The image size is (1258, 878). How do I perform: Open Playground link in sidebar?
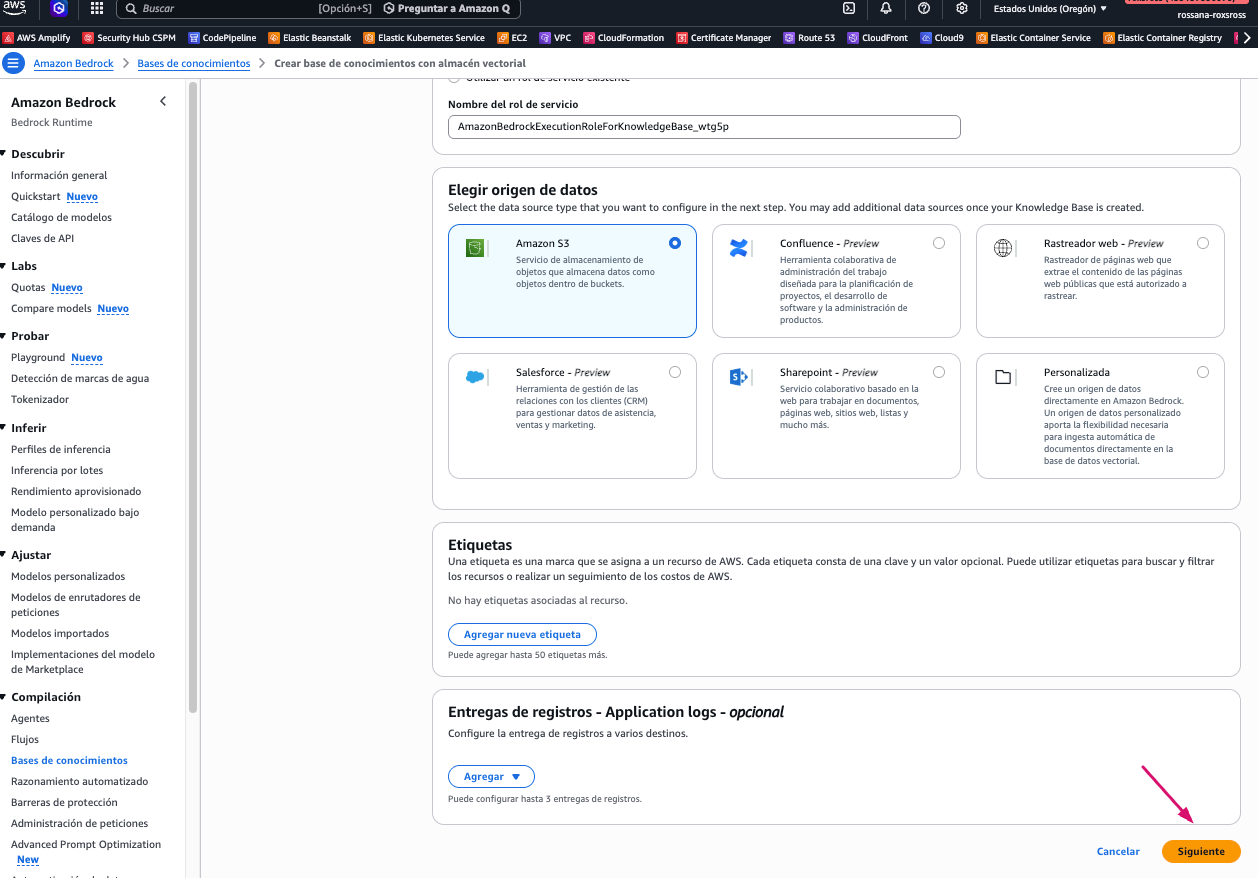[x=38, y=357]
